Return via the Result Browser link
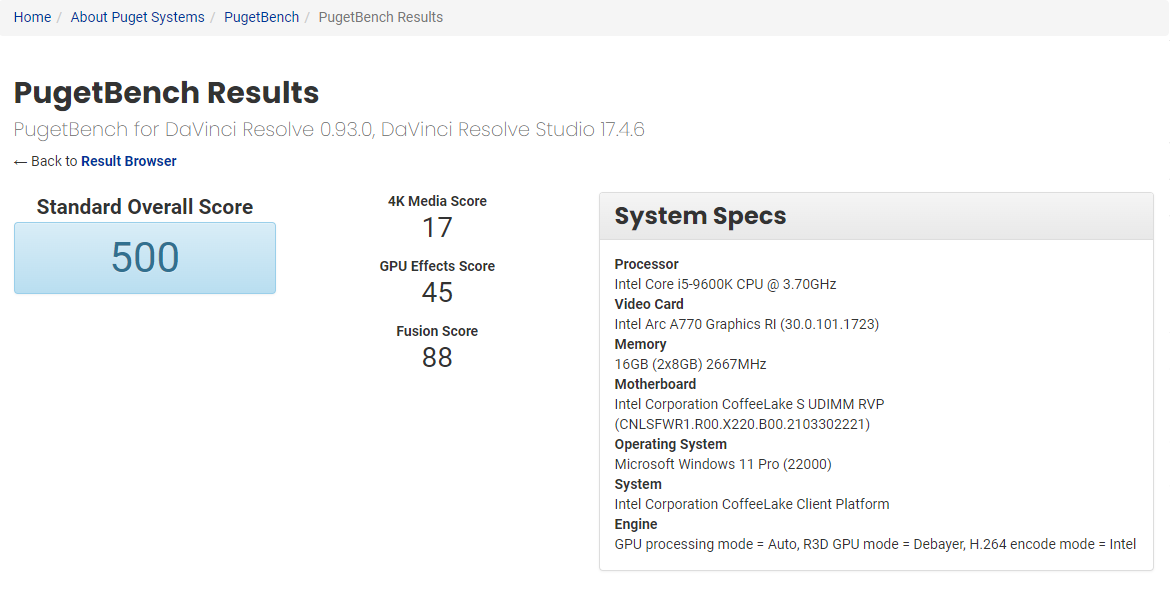The image size is (1170, 597). click(128, 161)
